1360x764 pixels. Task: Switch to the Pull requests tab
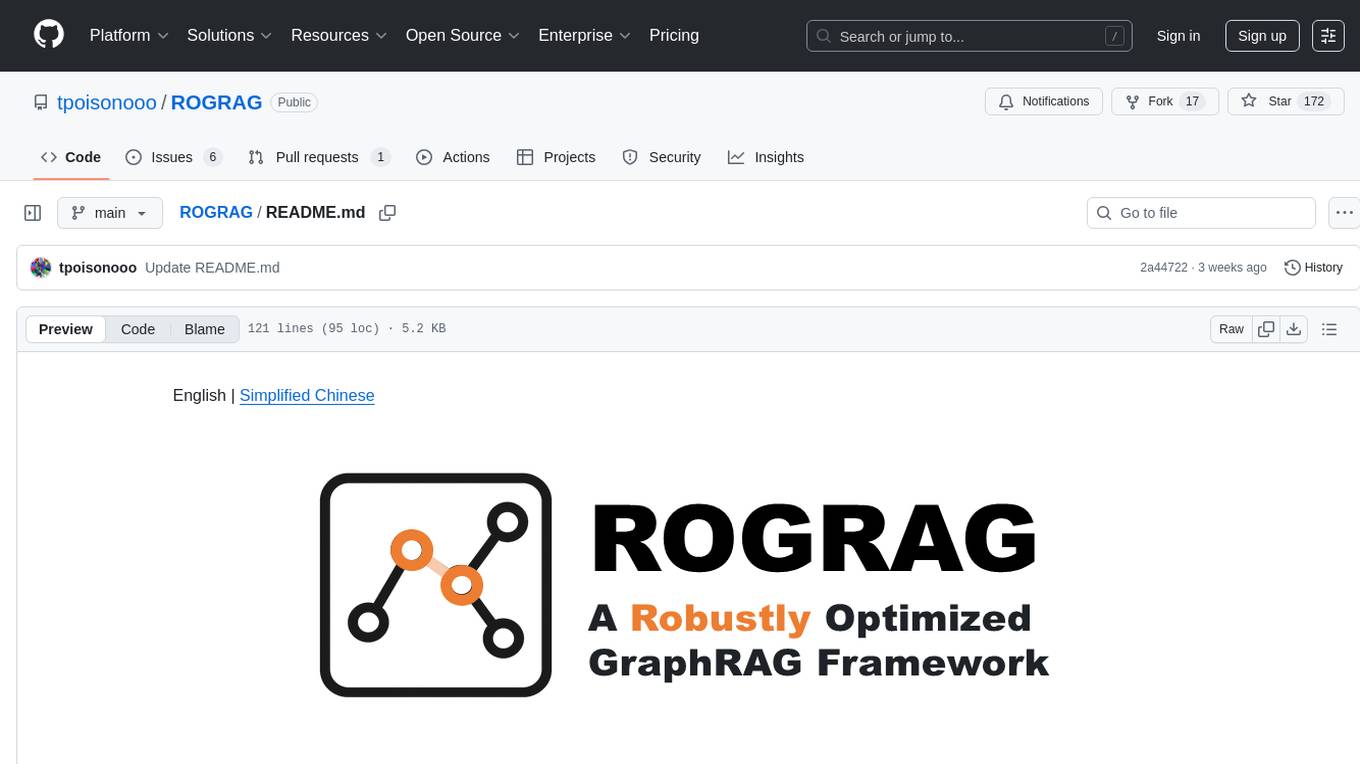(x=319, y=157)
